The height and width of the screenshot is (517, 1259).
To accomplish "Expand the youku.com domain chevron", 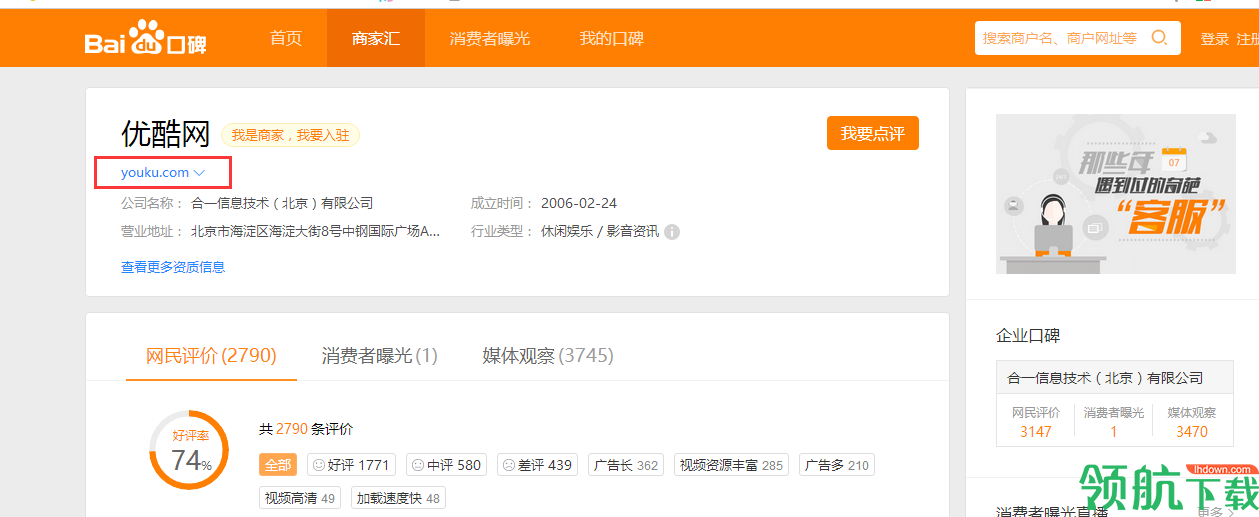I will coord(199,173).
